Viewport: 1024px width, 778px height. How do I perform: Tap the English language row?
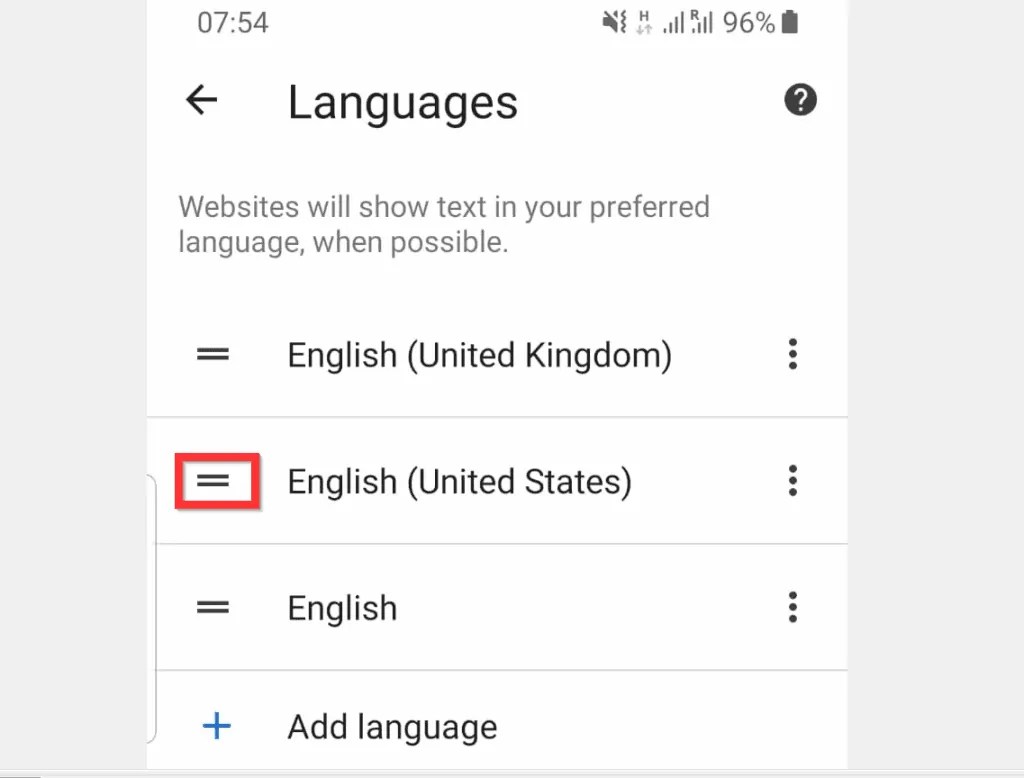click(341, 607)
